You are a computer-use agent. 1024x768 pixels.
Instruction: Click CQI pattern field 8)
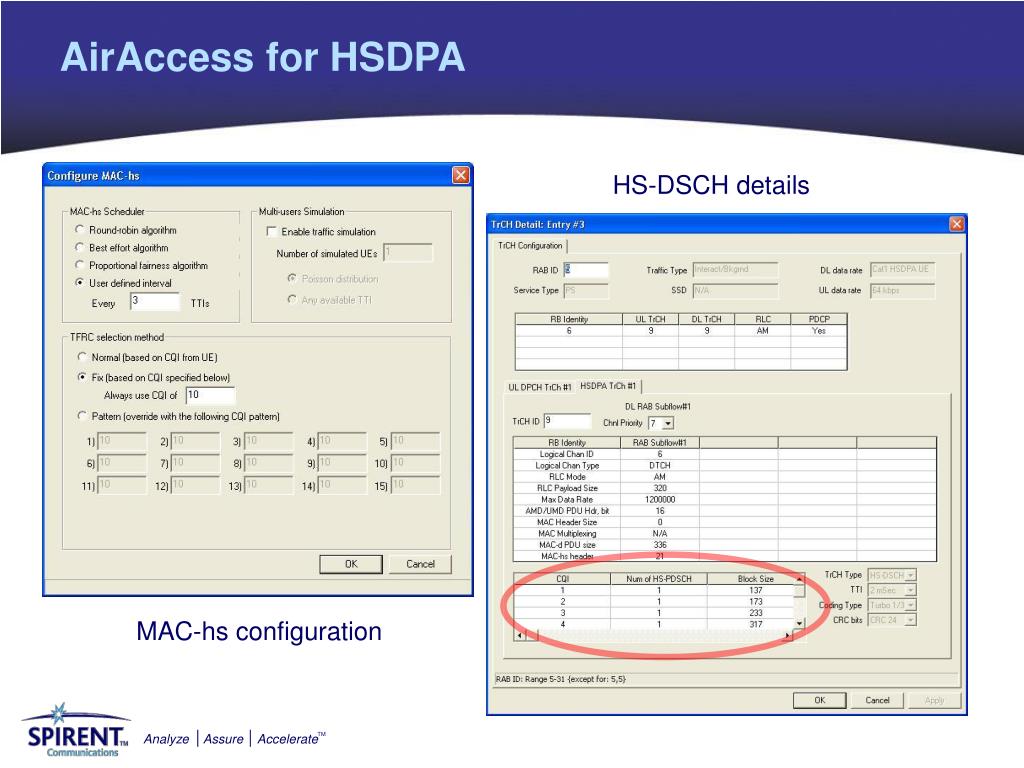(x=268, y=463)
